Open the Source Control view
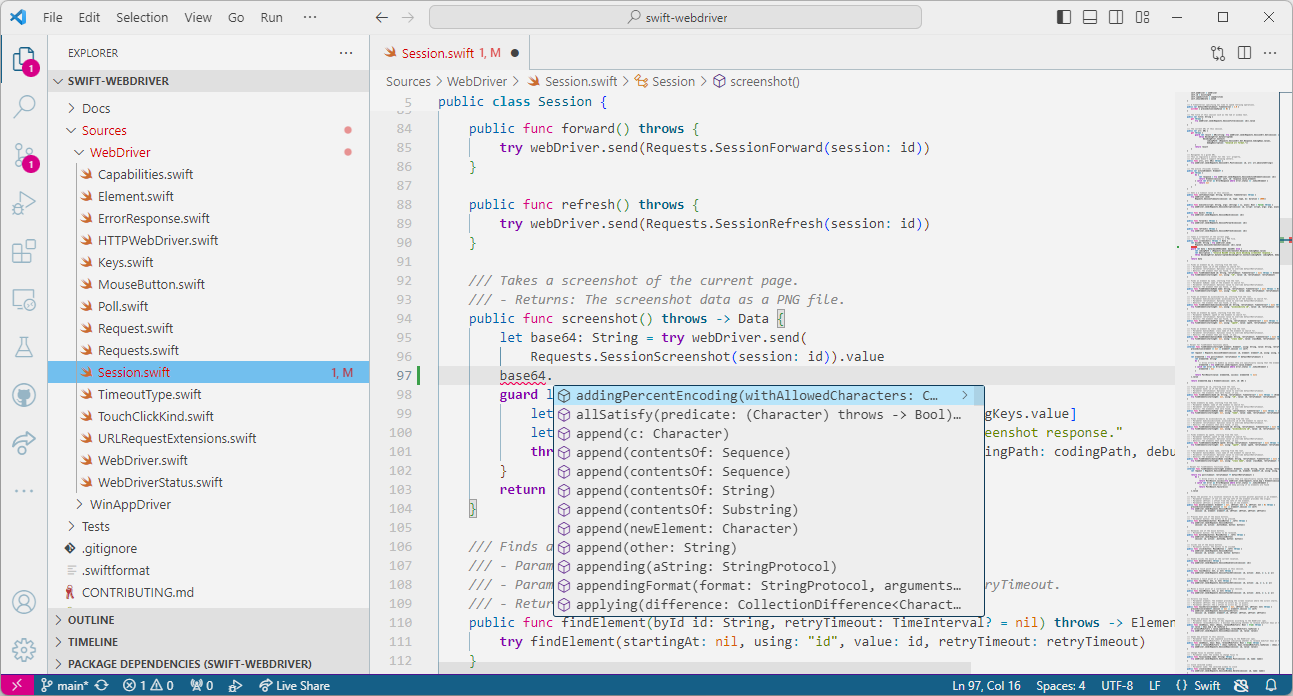 click(24, 153)
